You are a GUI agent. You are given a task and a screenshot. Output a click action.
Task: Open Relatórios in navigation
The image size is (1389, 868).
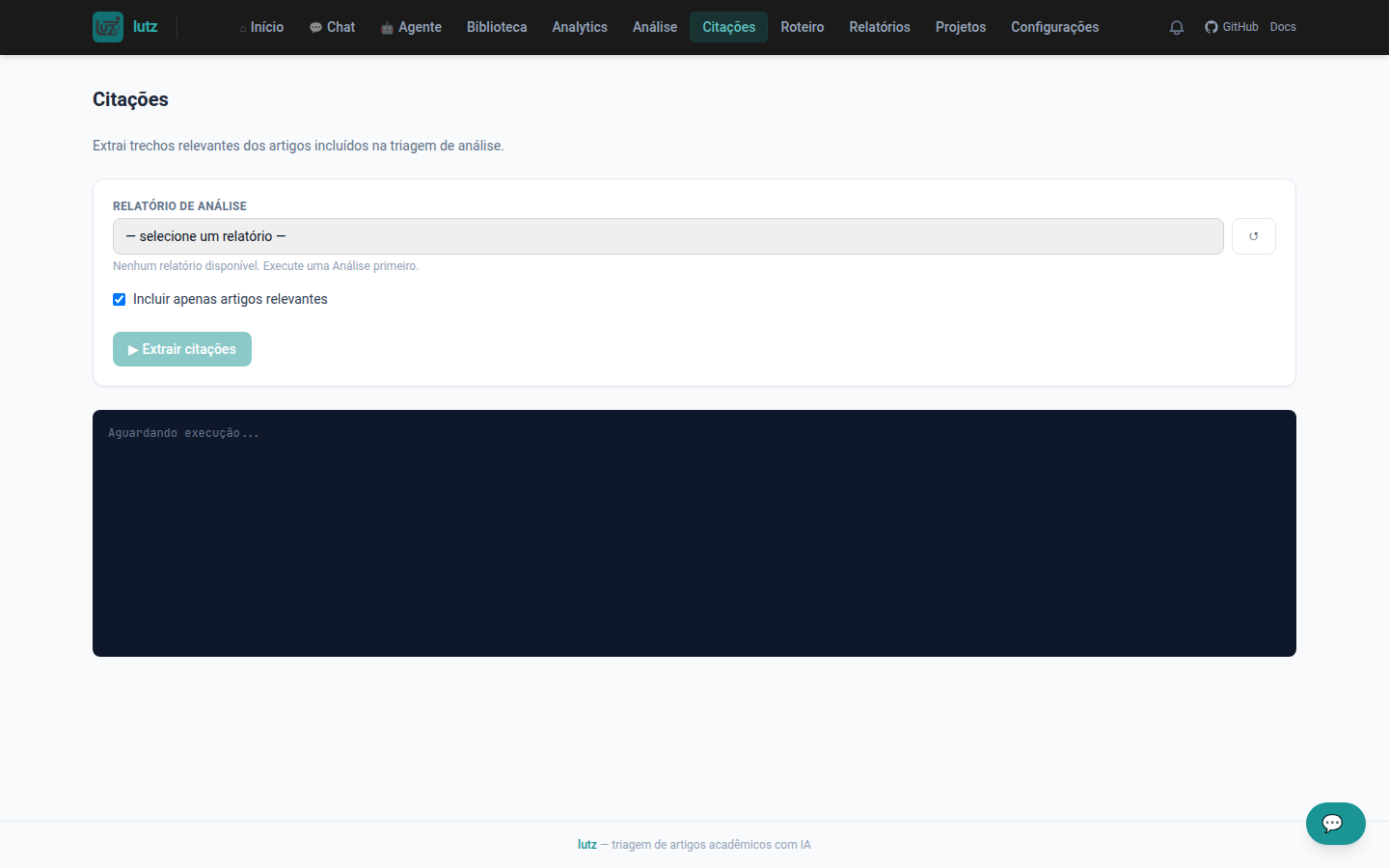pyautogui.click(x=880, y=27)
